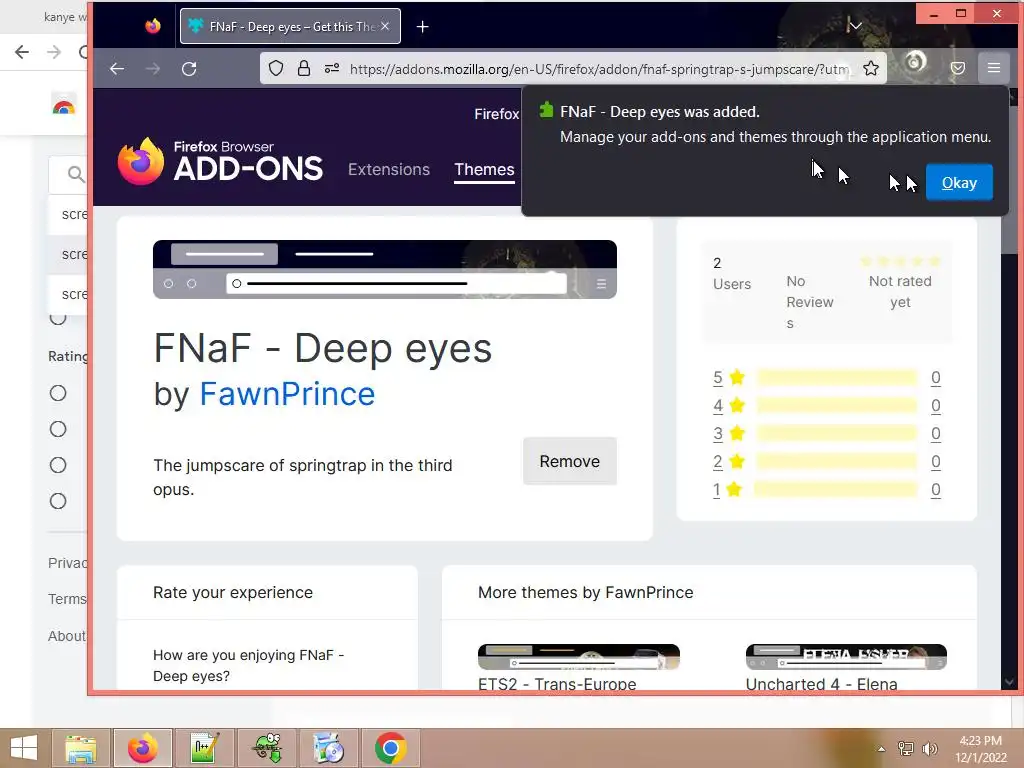Close the FNaF - Deep eyes tab

(x=385, y=26)
